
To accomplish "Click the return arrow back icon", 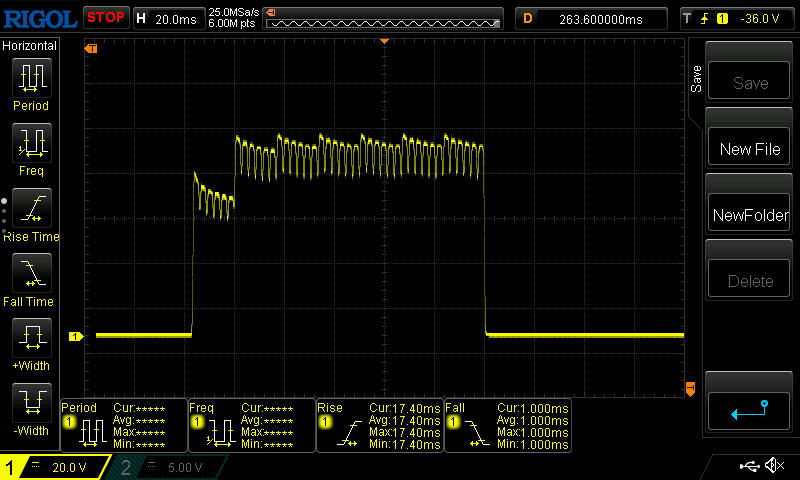I will coord(749,409).
